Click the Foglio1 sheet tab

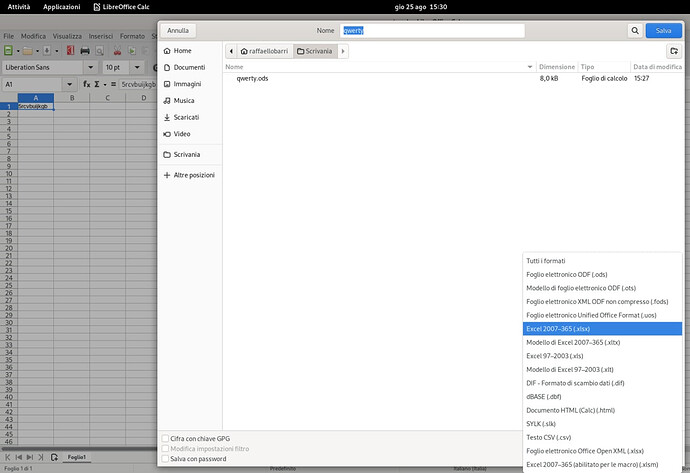tap(77, 457)
